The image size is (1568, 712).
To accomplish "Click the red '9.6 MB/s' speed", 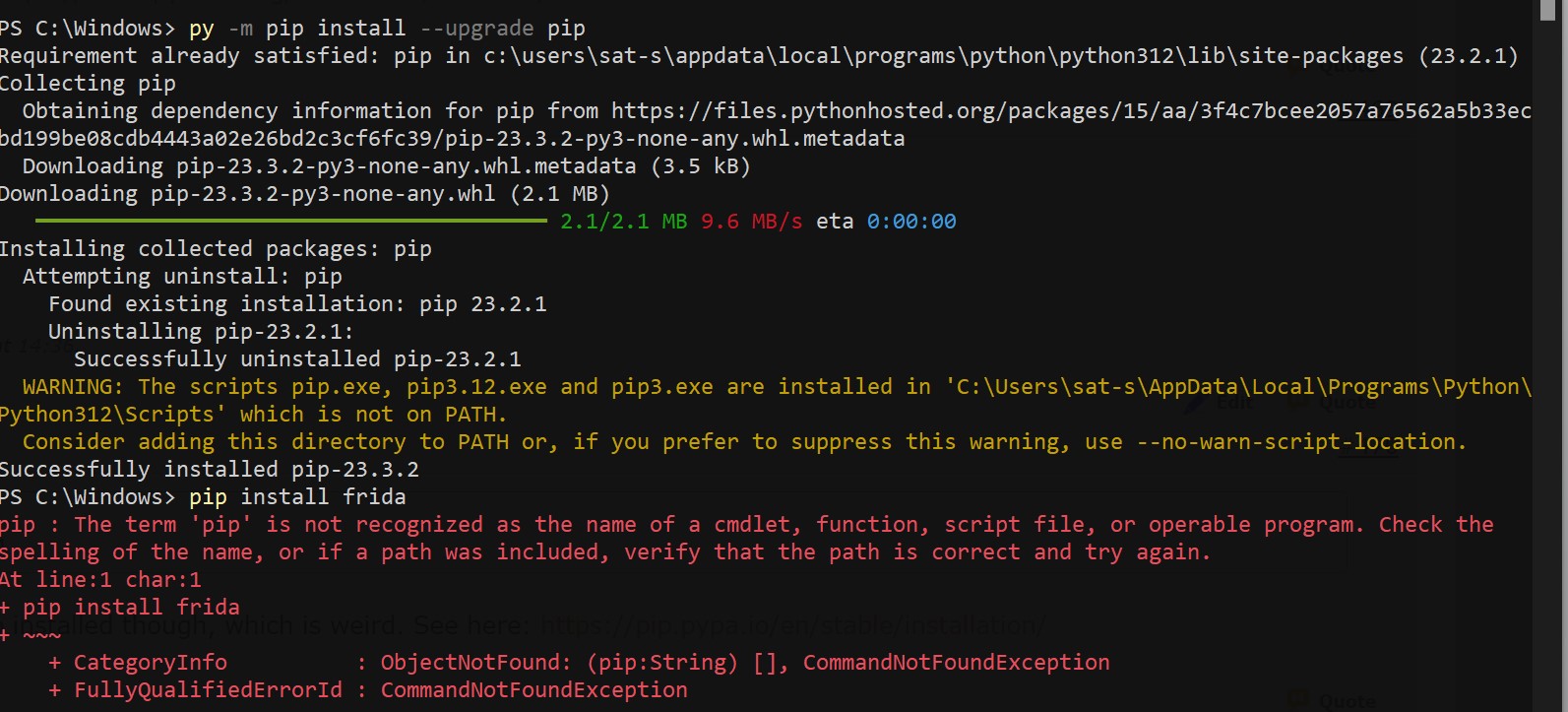I will 751,222.
